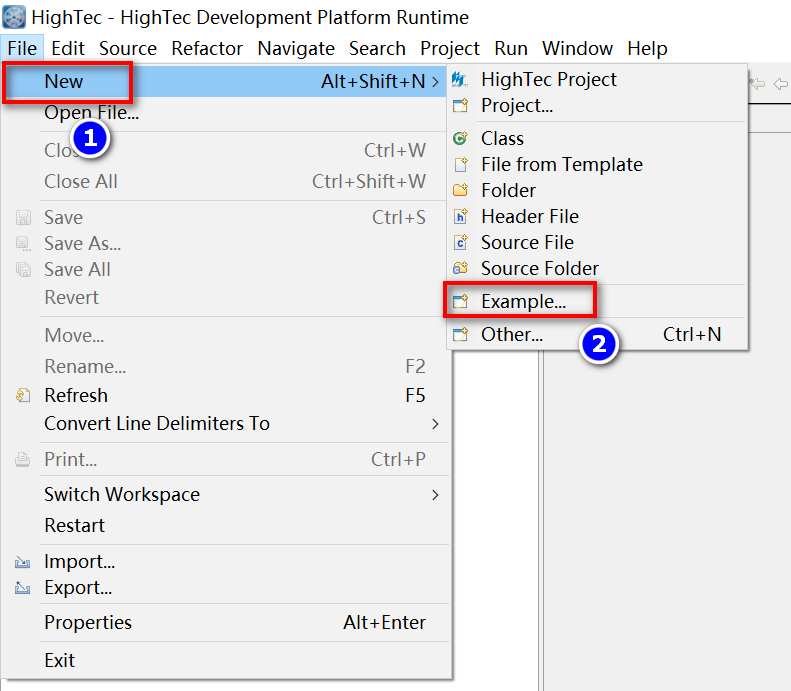Click the Print printer icon

pyautogui.click(x=22, y=460)
